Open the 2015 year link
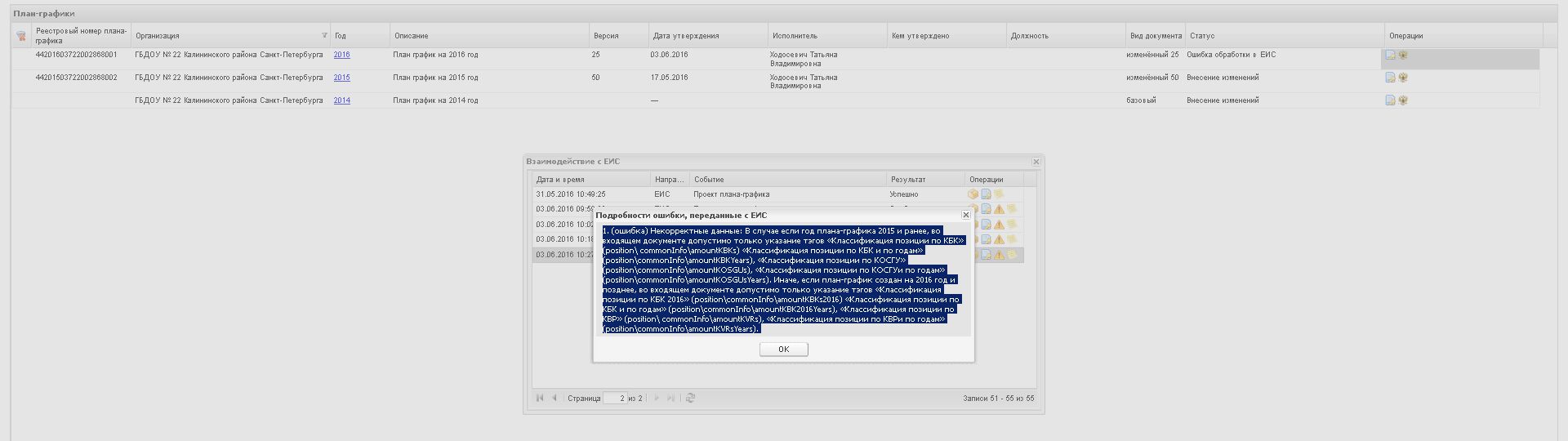This screenshot has height=441, width=1568. pyautogui.click(x=341, y=78)
